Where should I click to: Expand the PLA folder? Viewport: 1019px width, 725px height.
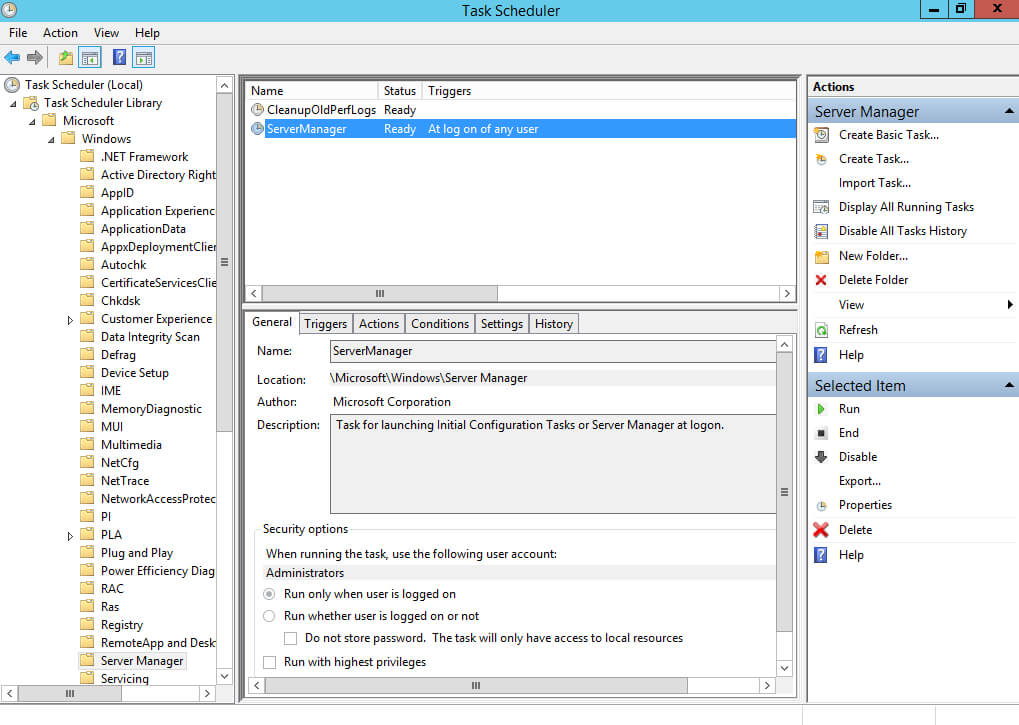[70, 536]
